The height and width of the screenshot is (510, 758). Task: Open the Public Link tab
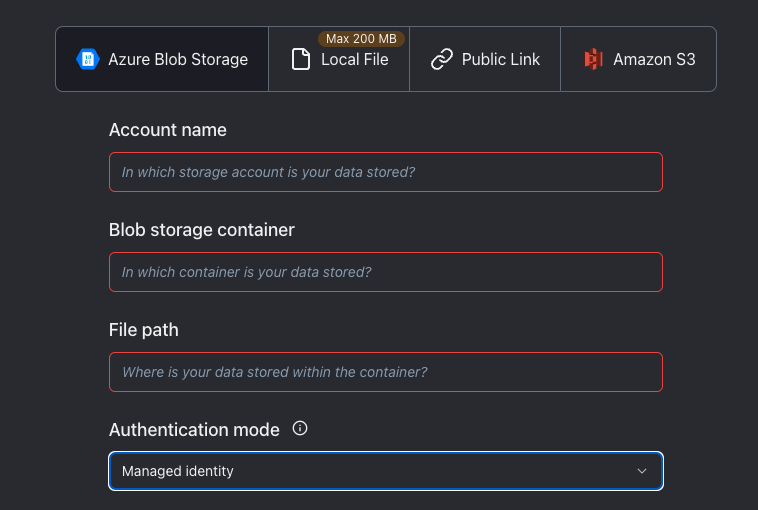pyautogui.click(x=500, y=59)
